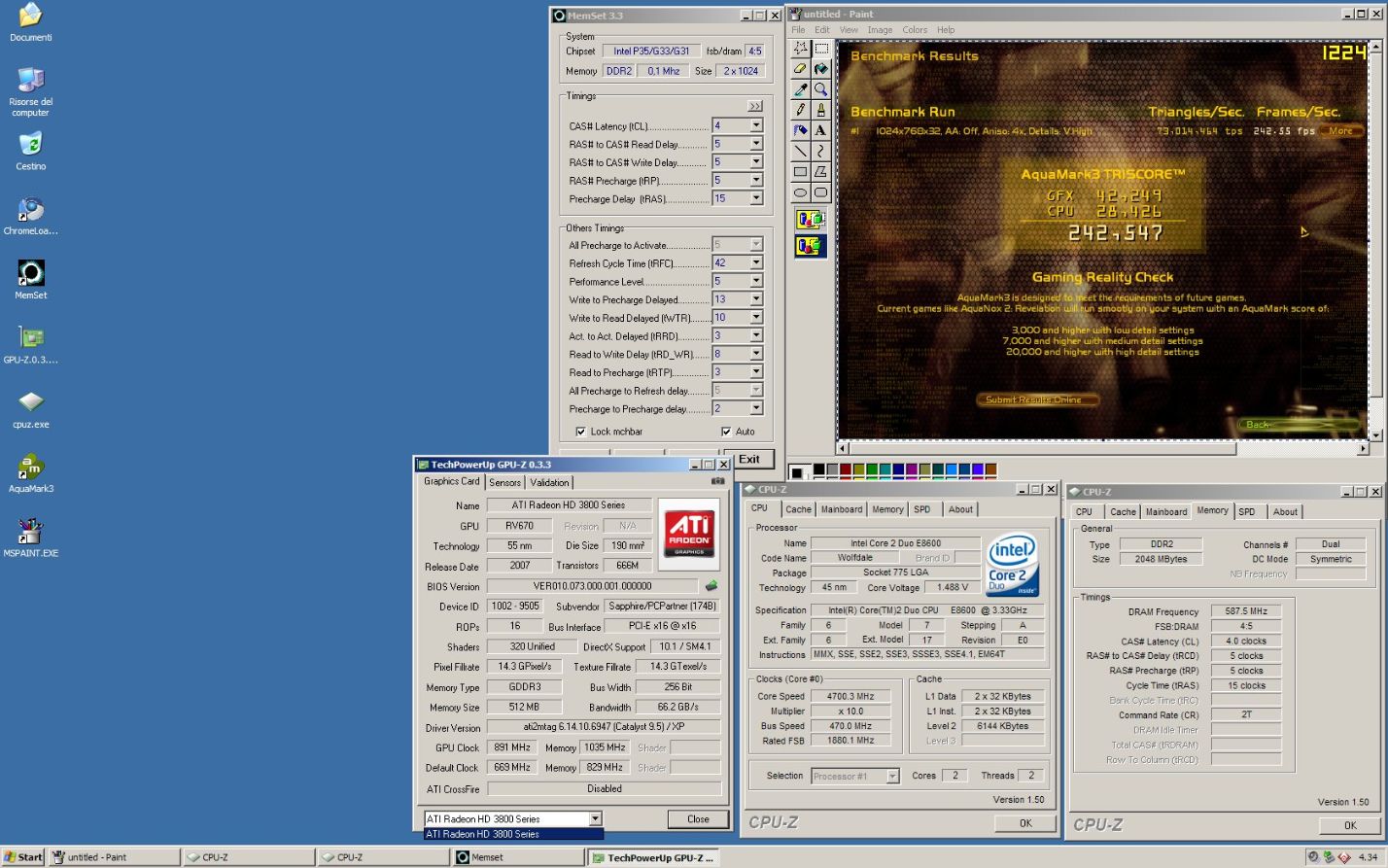Open the Paint Colors menu
This screenshot has width=1388, height=868.
tap(915, 30)
